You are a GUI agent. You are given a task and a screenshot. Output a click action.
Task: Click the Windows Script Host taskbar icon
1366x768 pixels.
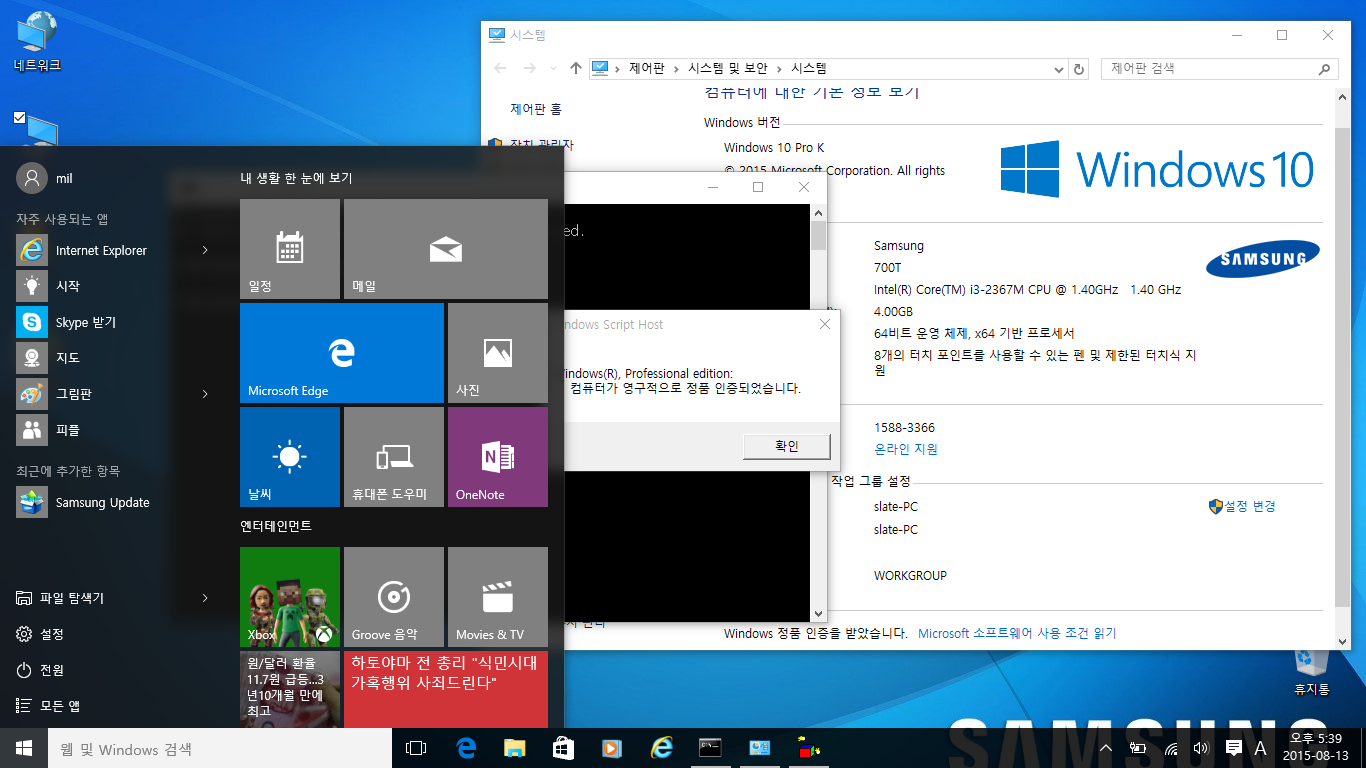click(x=808, y=748)
